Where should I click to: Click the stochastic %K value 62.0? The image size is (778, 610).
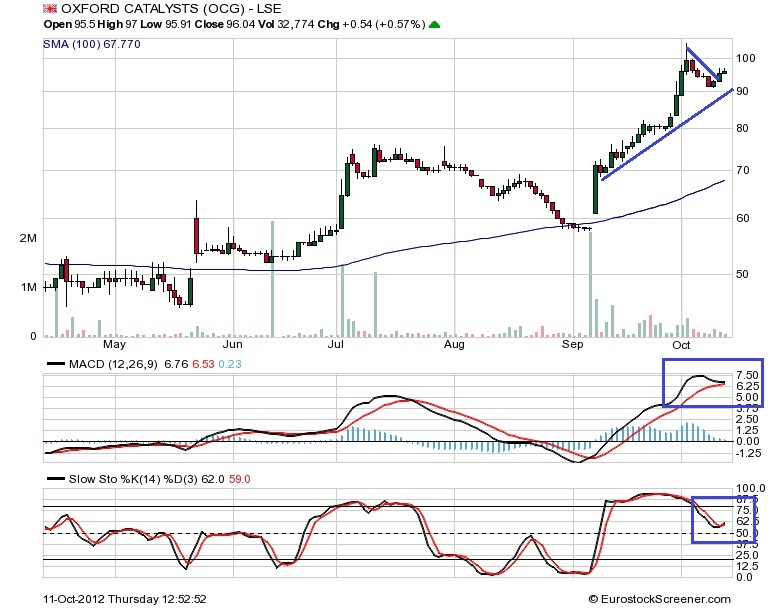pos(213,479)
